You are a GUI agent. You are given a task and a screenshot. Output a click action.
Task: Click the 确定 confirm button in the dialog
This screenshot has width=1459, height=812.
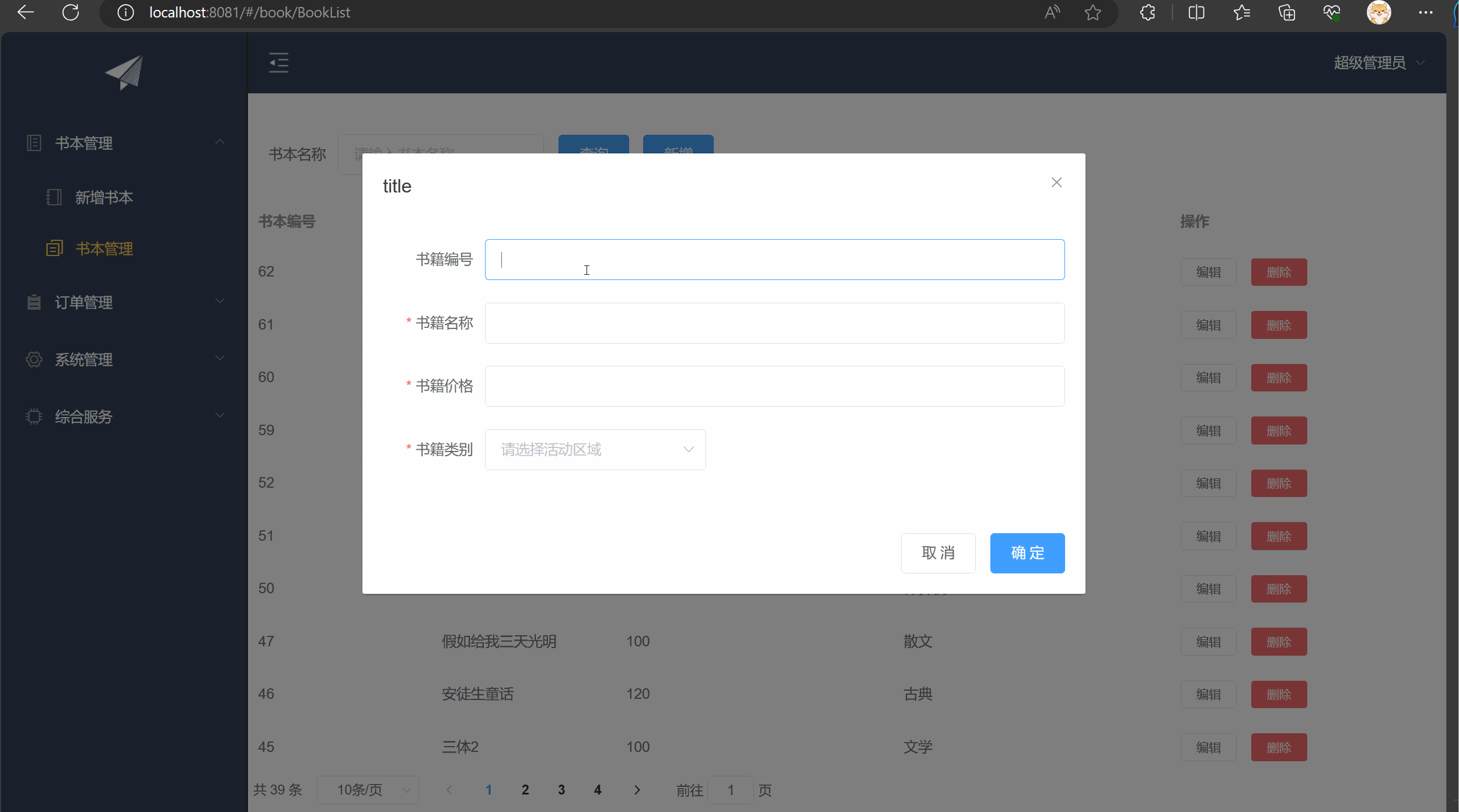click(1027, 552)
